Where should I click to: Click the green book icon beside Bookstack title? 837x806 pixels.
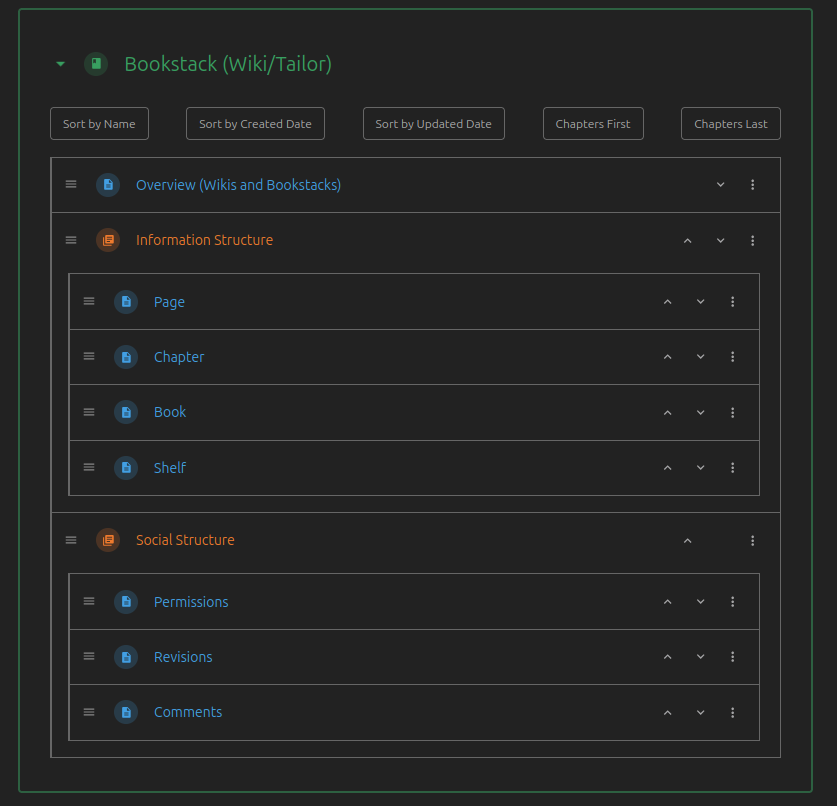[96, 64]
